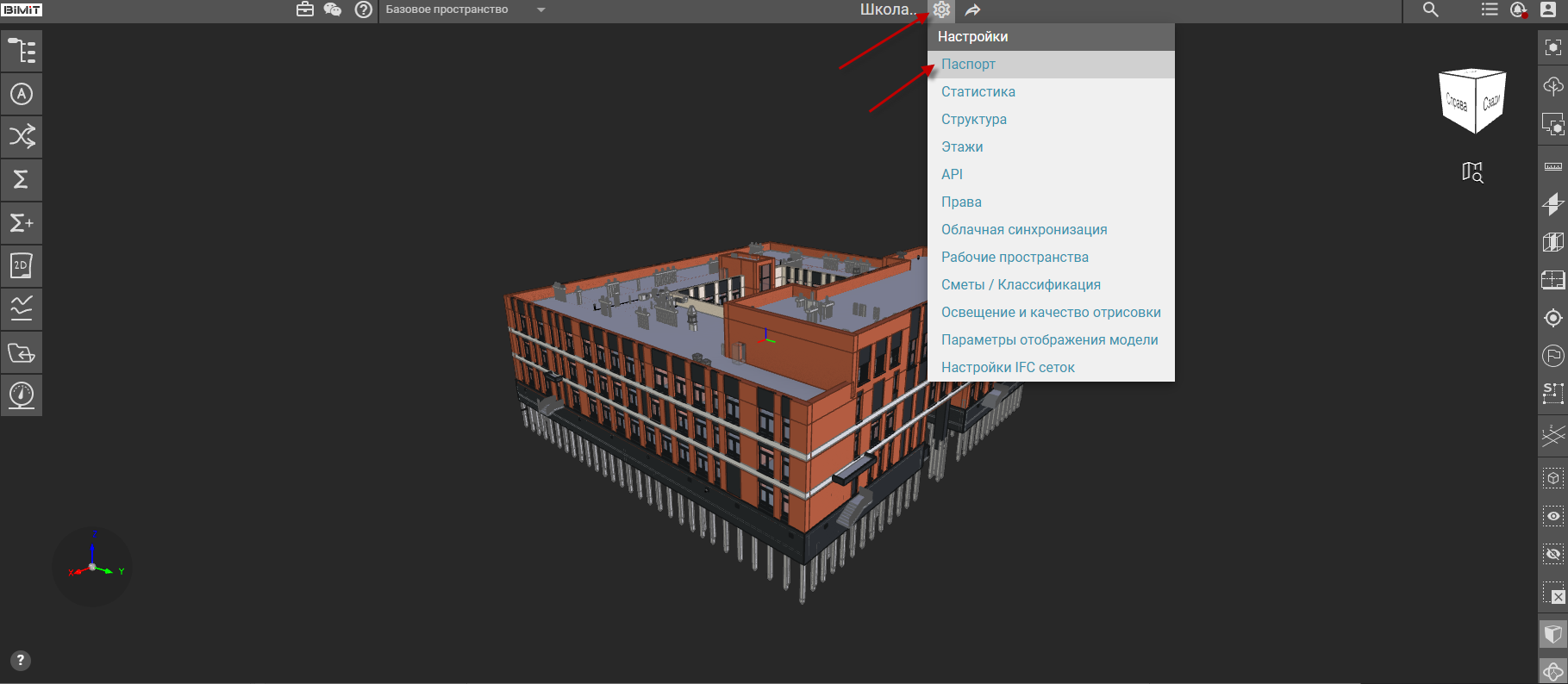
Task: Click the round help button at bottom-left
Action: [20, 661]
